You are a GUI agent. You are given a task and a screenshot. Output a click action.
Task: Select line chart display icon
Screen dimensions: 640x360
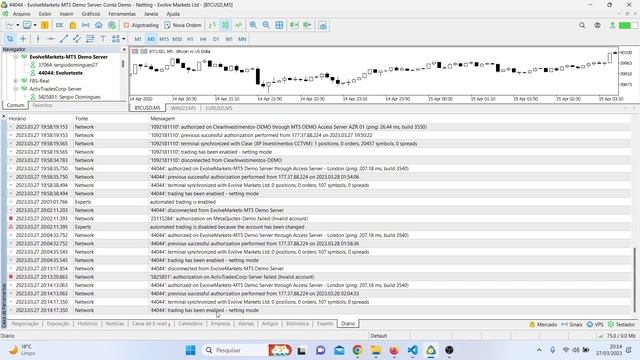tap(238, 25)
